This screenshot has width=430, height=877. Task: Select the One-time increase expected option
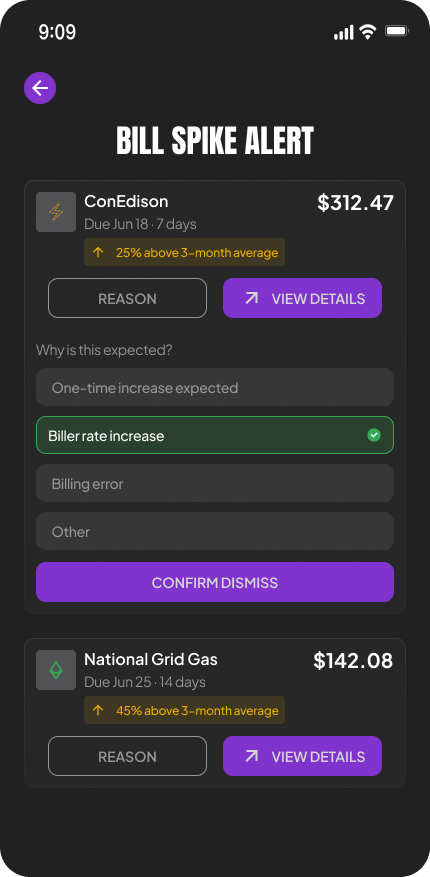[x=215, y=387]
